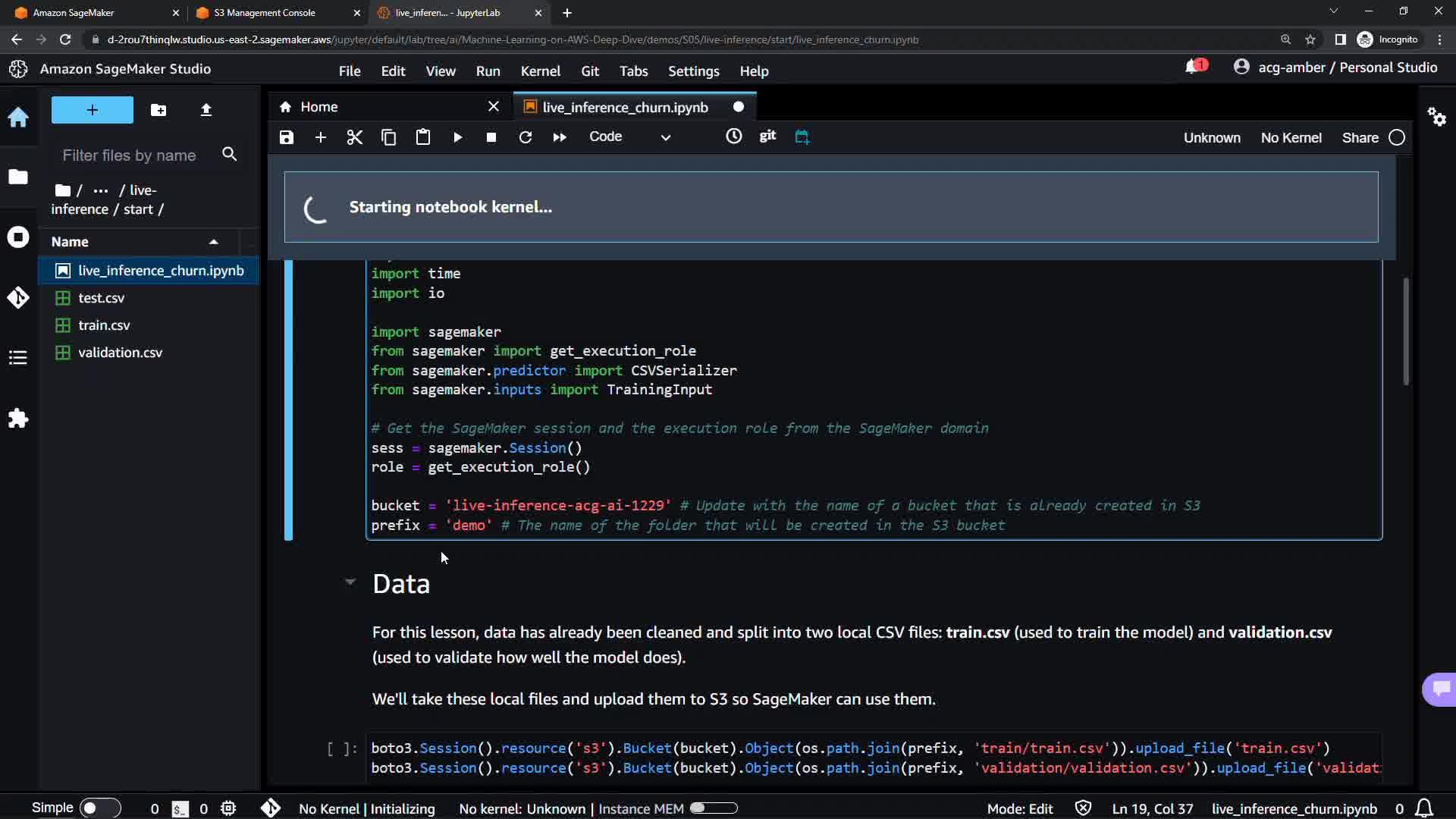The width and height of the screenshot is (1456, 819).
Task: Open the Code cell type dropdown
Action: (629, 137)
